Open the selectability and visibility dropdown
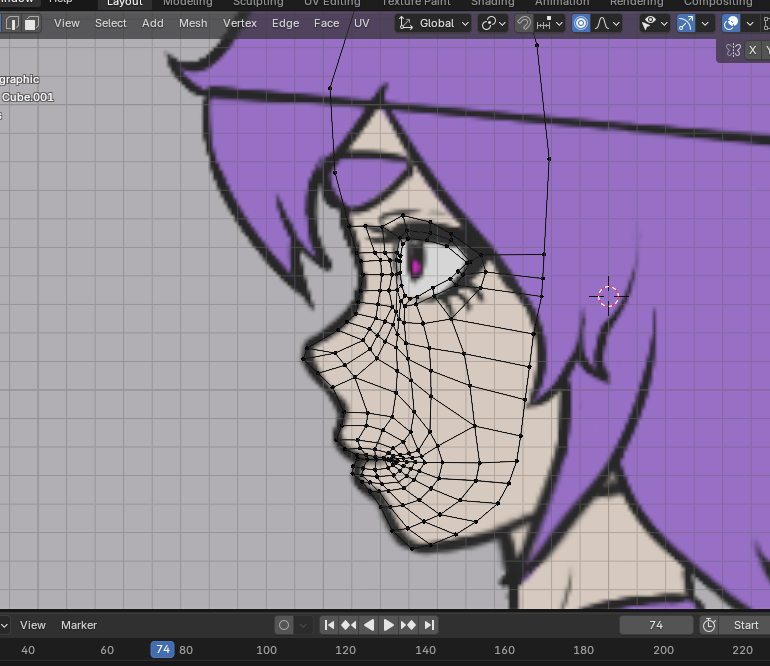The image size is (770, 666). click(x=655, y=23)
